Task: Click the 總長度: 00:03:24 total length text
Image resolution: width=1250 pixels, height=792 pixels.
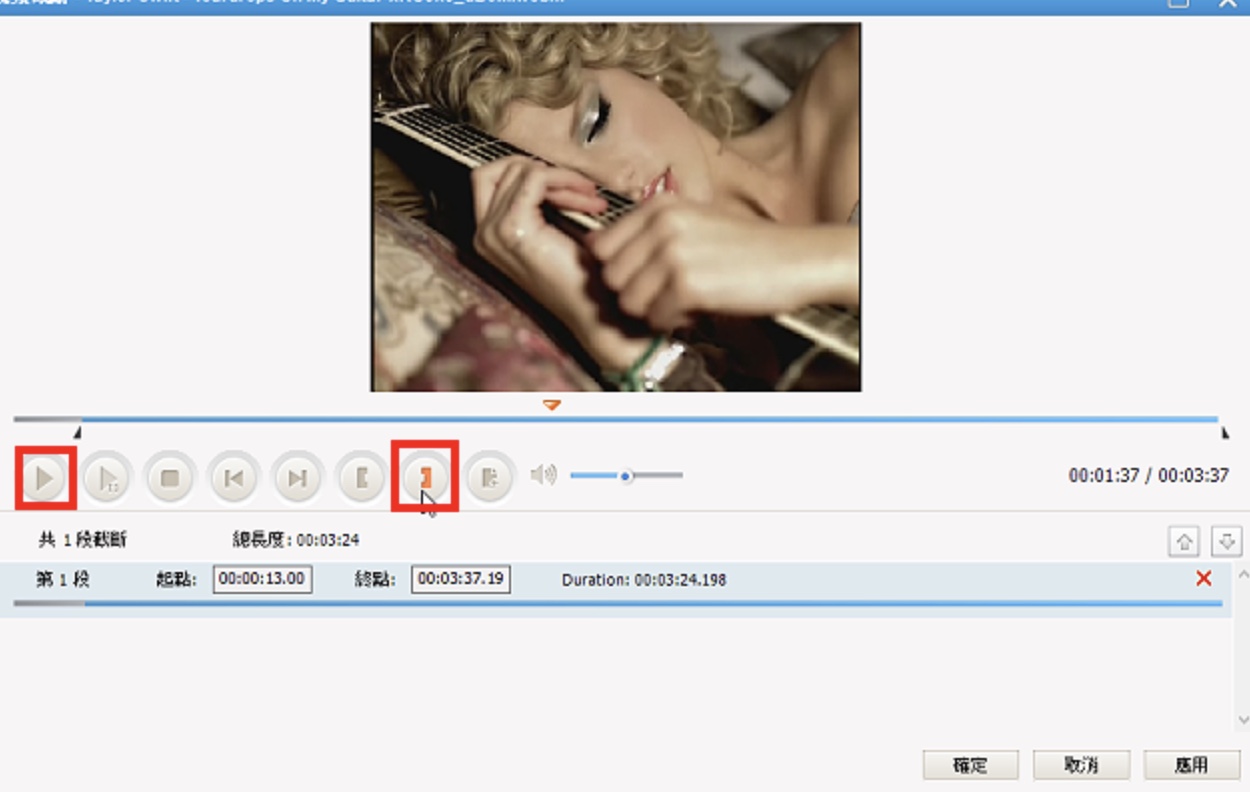Action: 296,540
